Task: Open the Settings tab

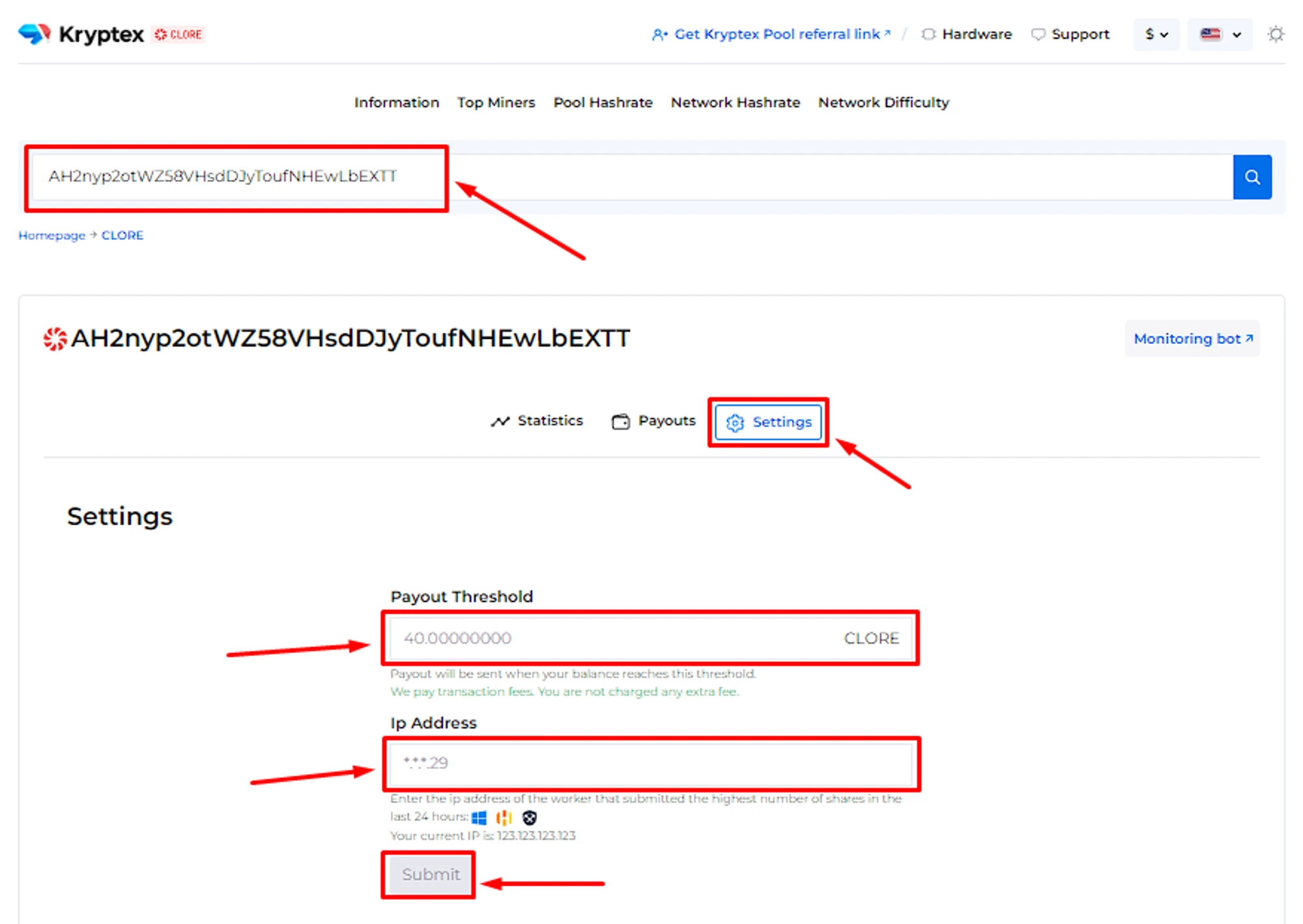Action: (768, 422)
